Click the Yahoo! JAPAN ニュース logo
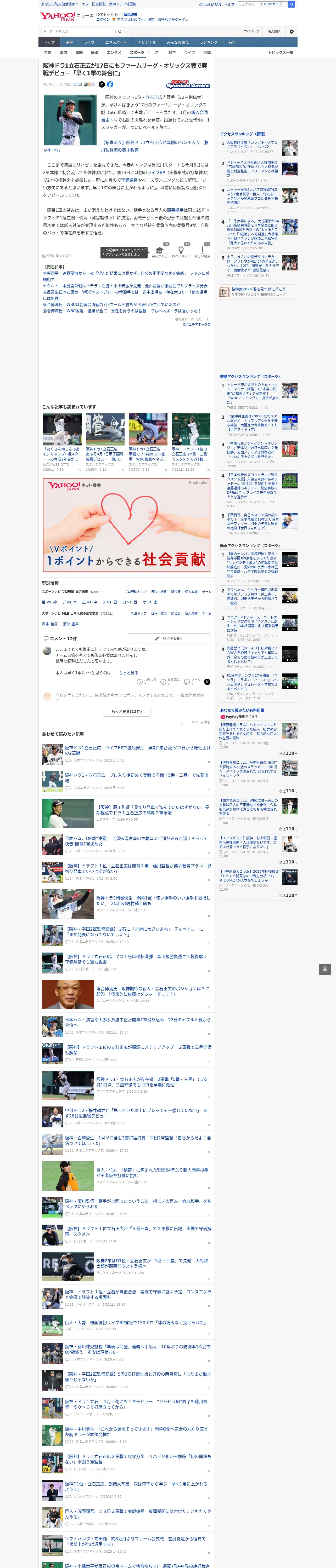This screenshot has height=1568, width=336. click(67, 17)
